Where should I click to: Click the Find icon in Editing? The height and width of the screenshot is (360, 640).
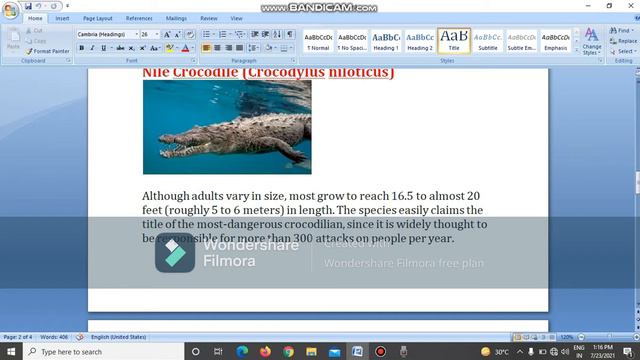[x=613, y=31]
